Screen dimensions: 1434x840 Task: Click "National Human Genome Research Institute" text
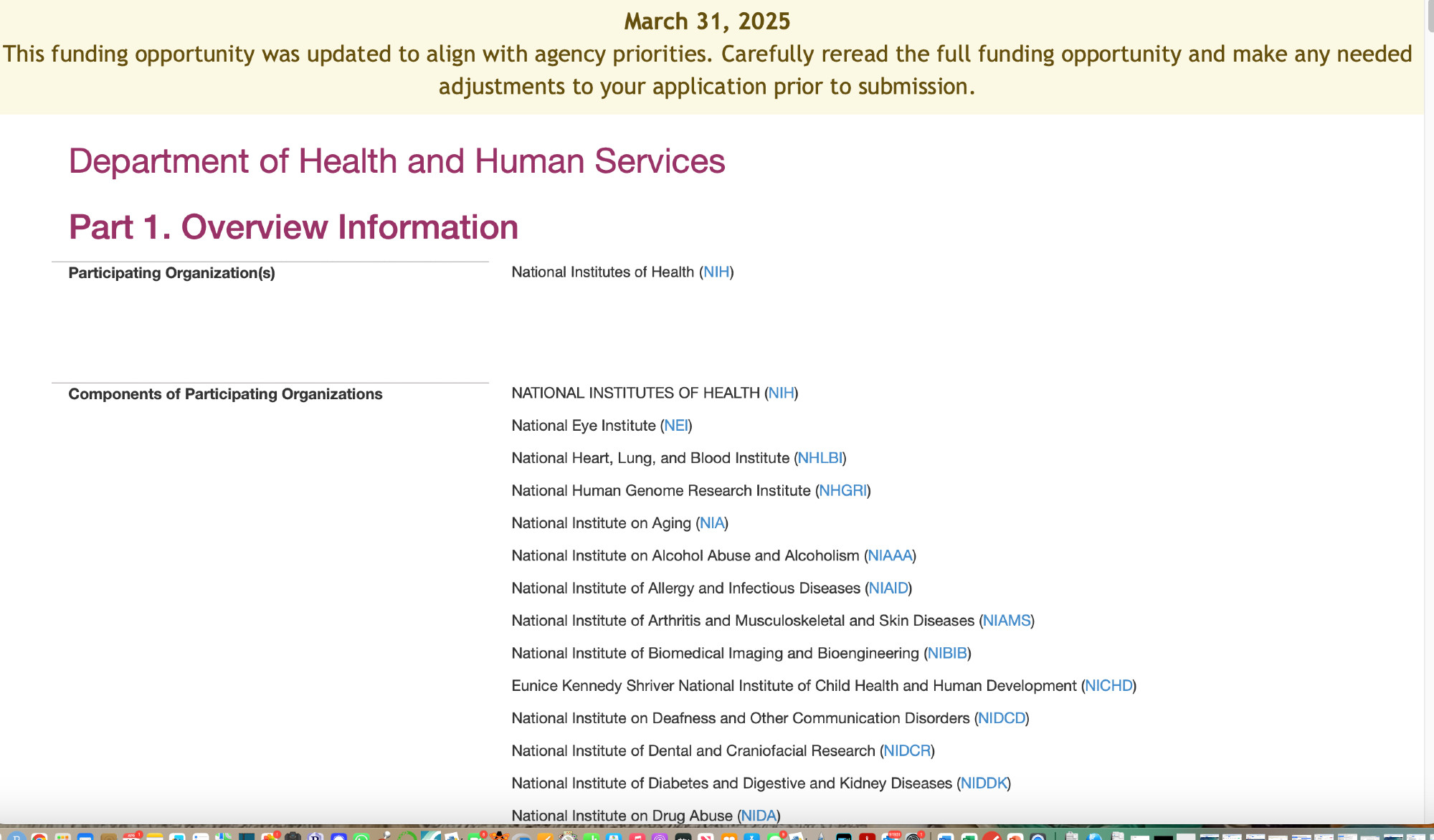(660, 491)
